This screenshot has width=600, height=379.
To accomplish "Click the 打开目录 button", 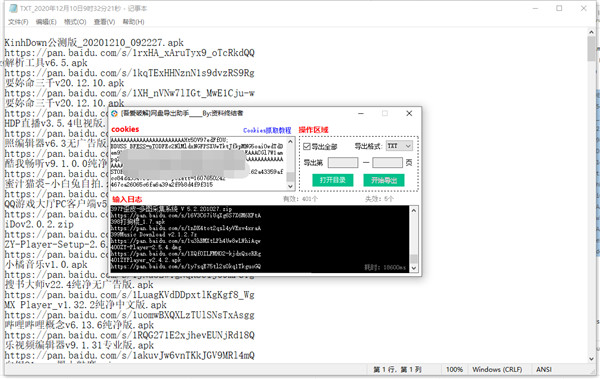I will point(333,180).
